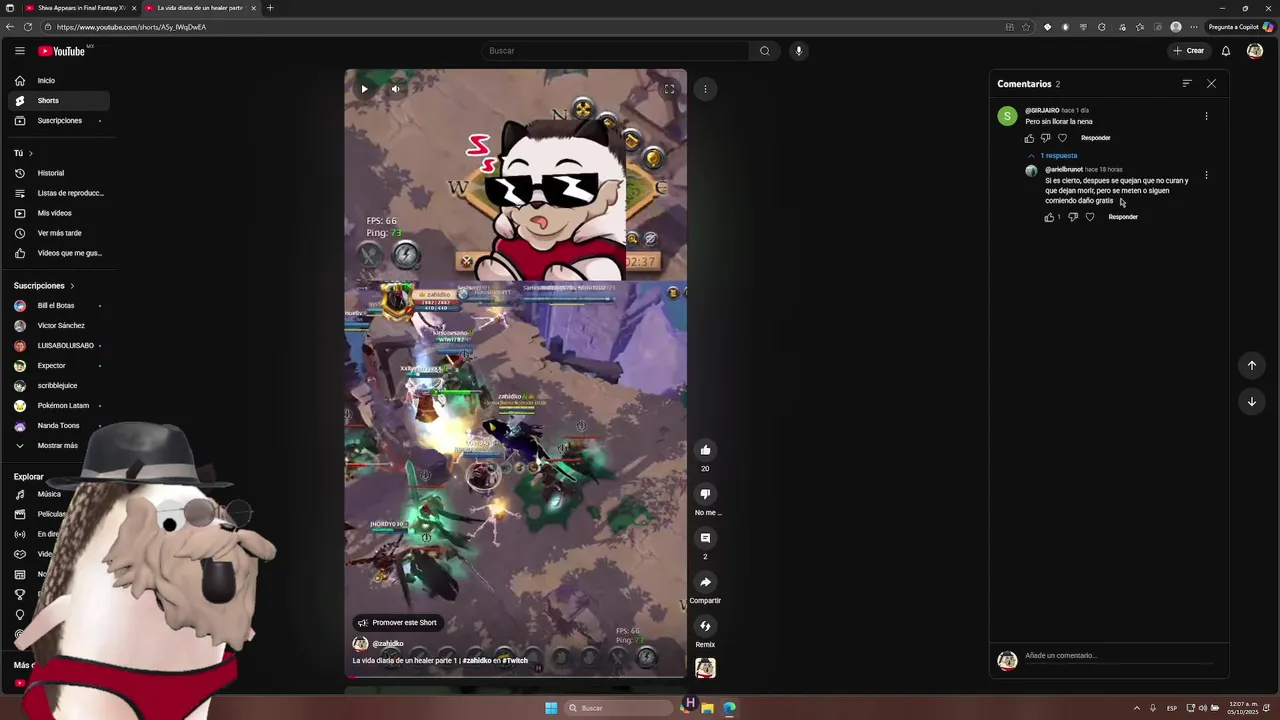The image size is (1280, 720).
Task: Click the Crear button
Action: point(1189,51)
